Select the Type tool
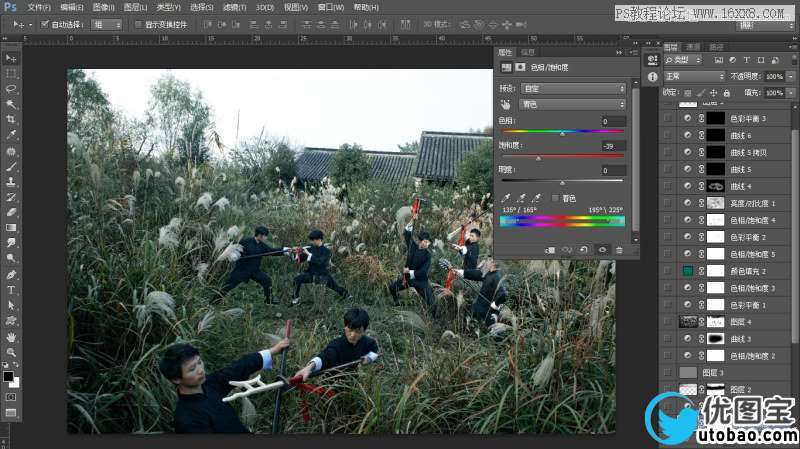Image resolution: width=800 pixels, height=449 pixels. pyautogui.click(x=11, y=290)
